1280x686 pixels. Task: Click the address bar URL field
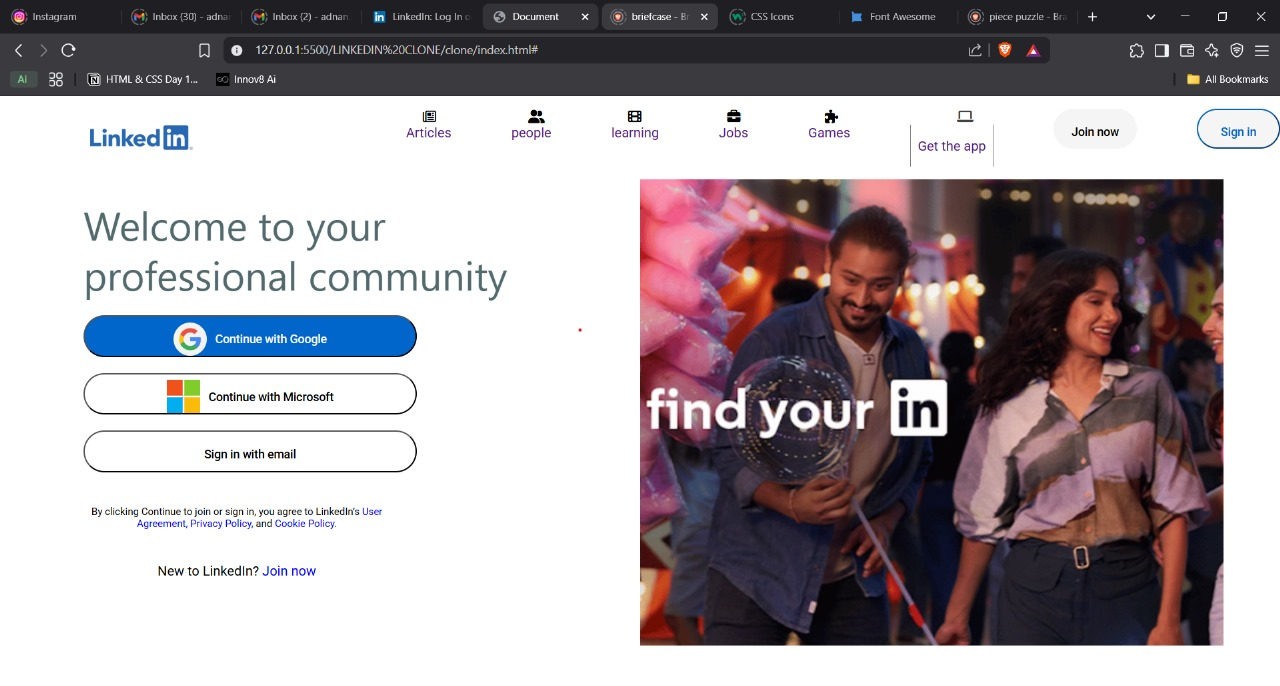(x=600, y=50)
